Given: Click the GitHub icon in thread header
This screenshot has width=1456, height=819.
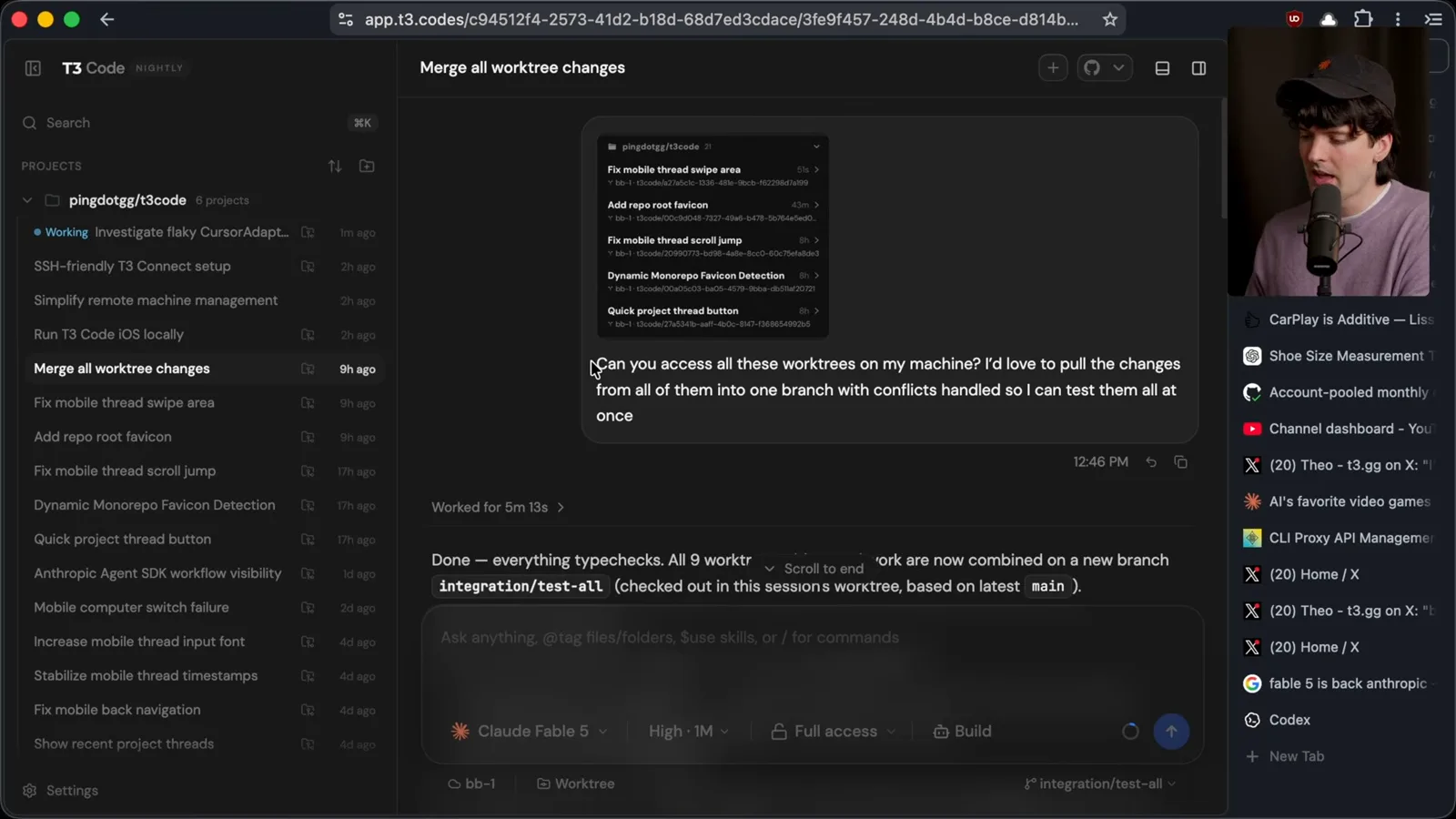Looking at the screenshot, I should [1092, 68].
